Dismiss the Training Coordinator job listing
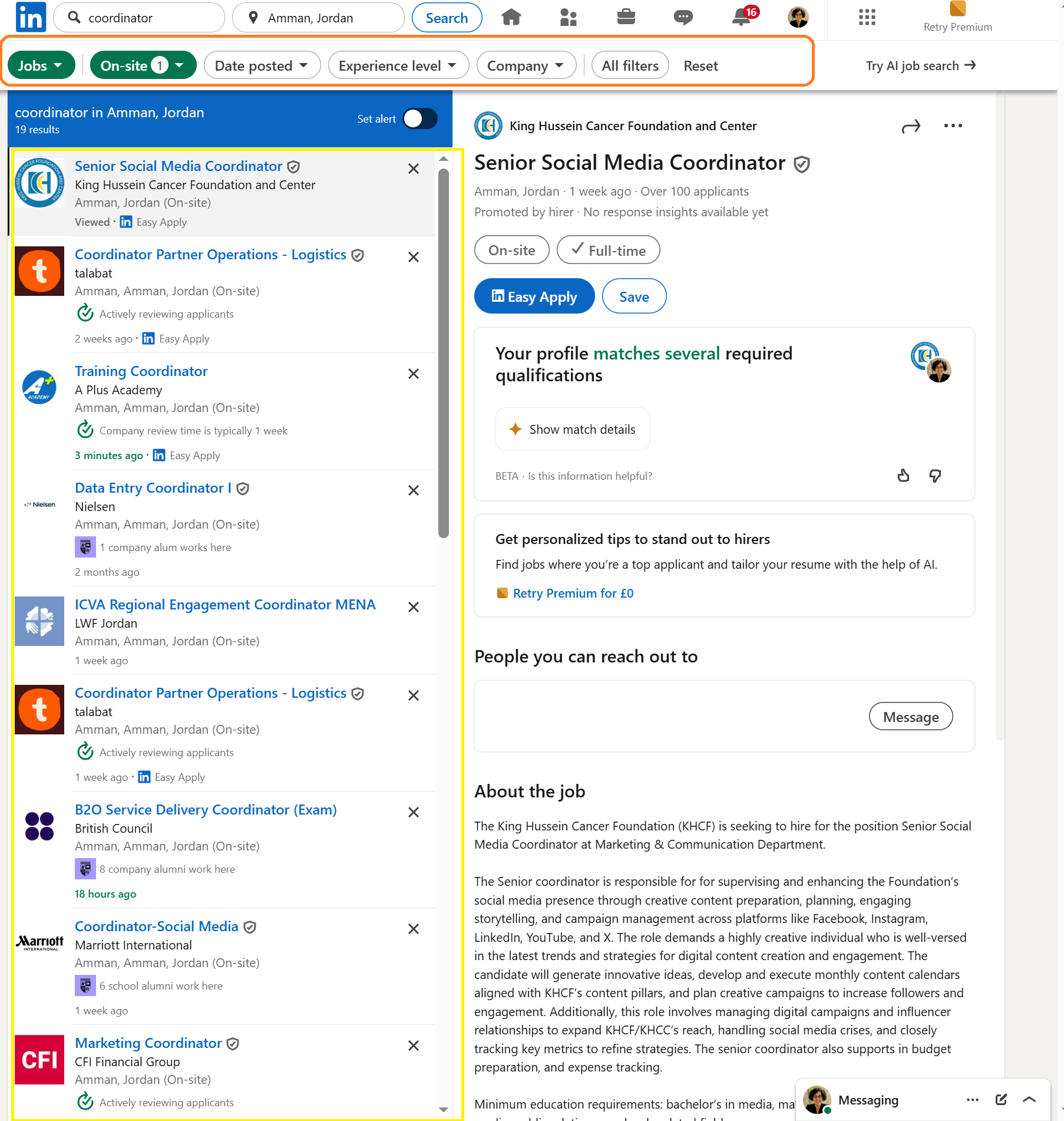1064x1121 pixels. coord(414,374)
